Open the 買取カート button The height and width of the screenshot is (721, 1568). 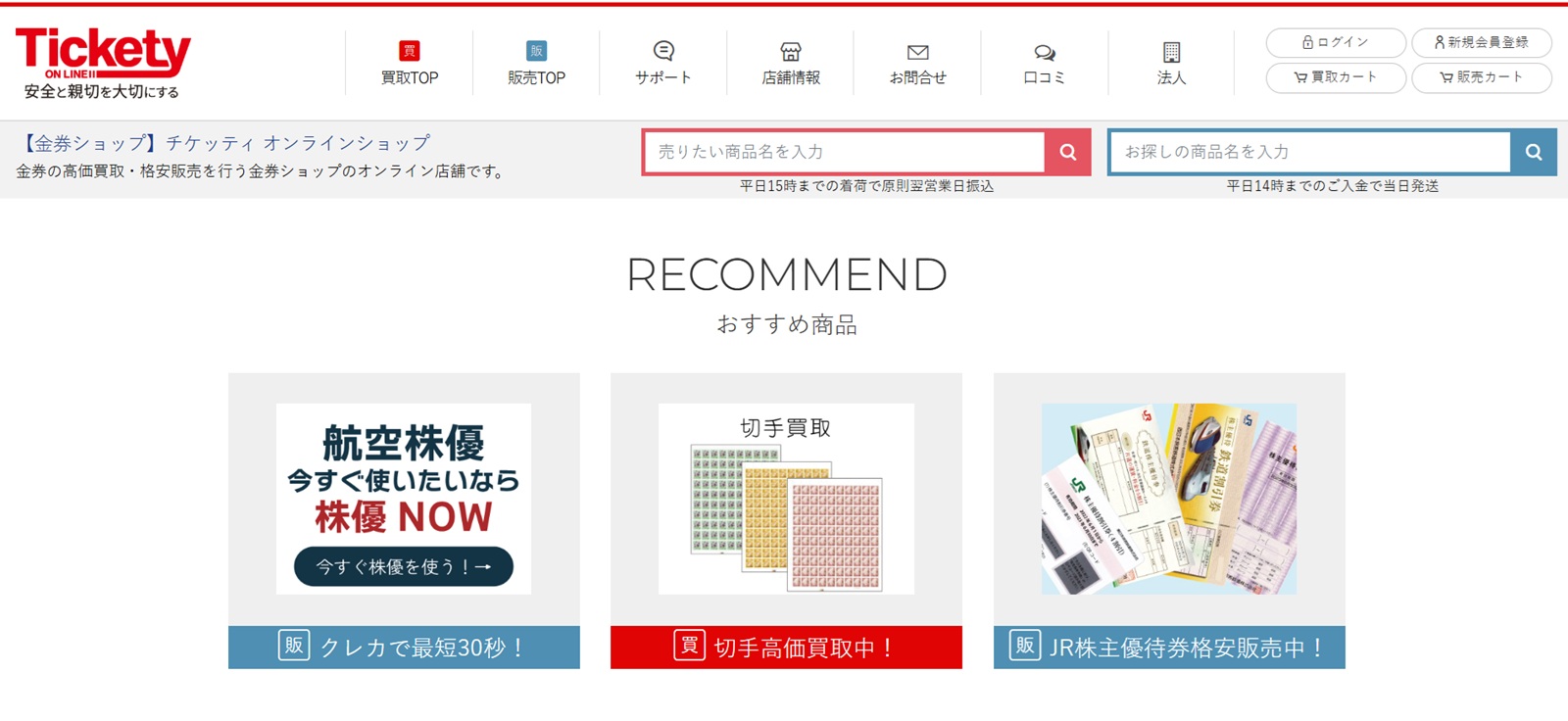pyautogui.click(x=1336, y=77)
